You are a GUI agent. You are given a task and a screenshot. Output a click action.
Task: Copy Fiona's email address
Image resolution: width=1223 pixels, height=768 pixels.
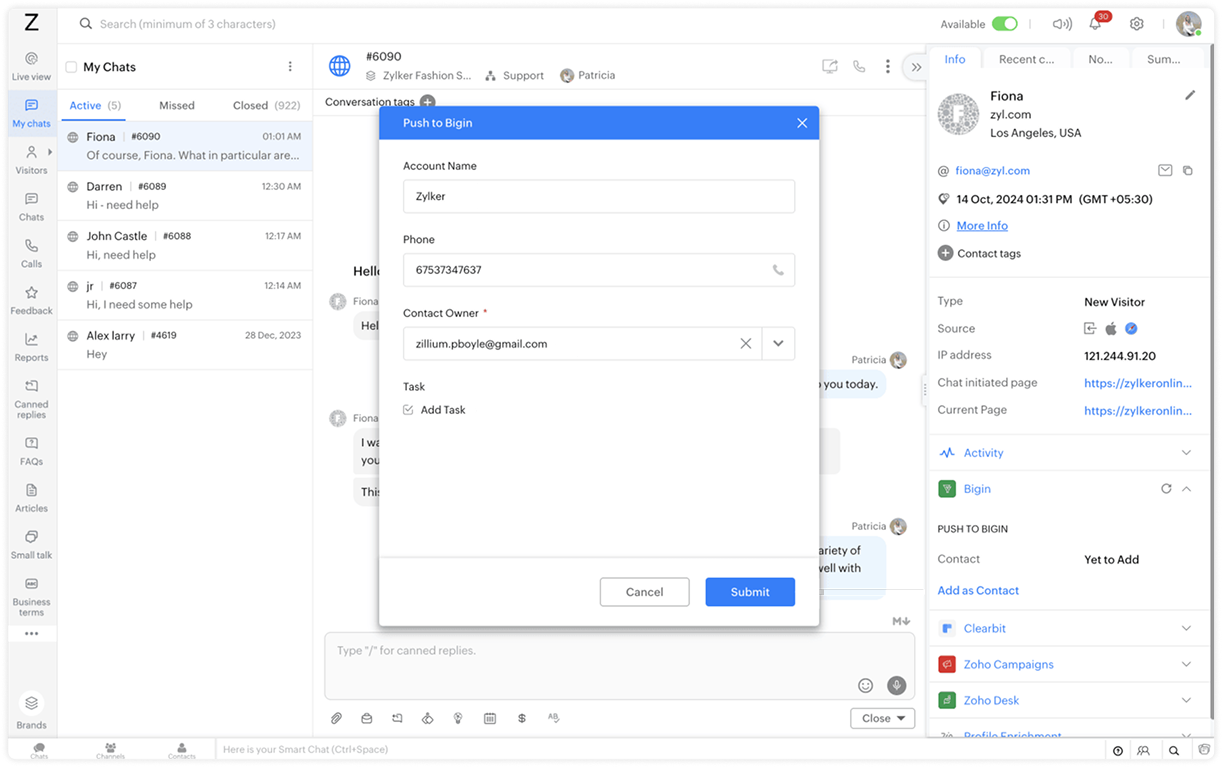pyautogui.click(x=1188, y=171)
